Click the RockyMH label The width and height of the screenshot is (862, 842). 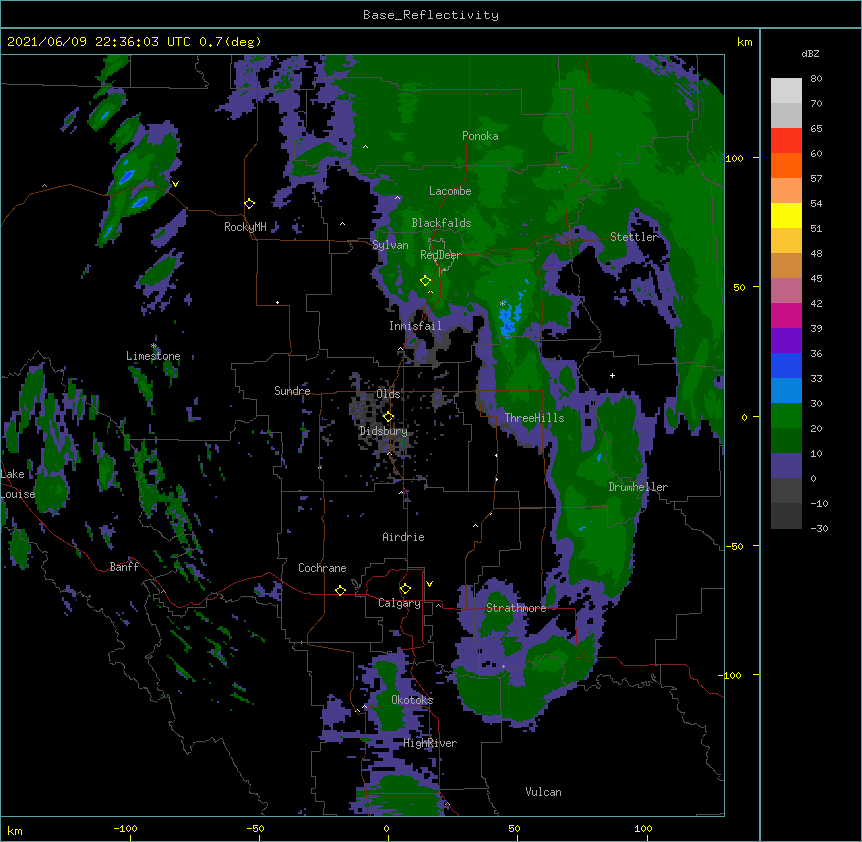[245, 227]
